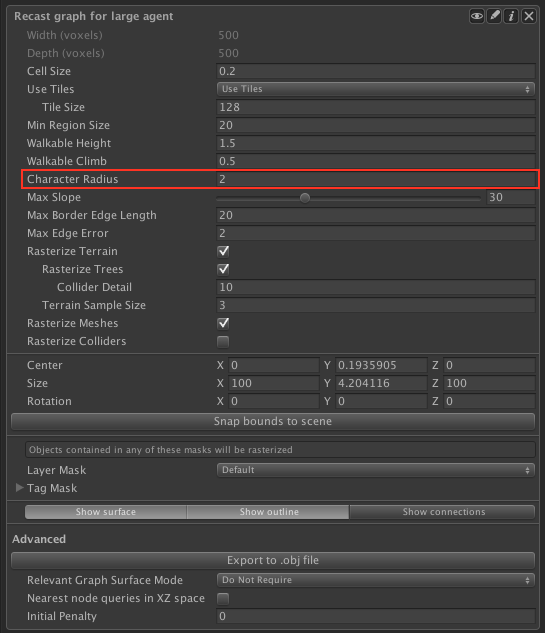Open the Use Tiles dropdown
Image resolution: width=545 pixels, height=633 pixels.
[x=376, y=89]
